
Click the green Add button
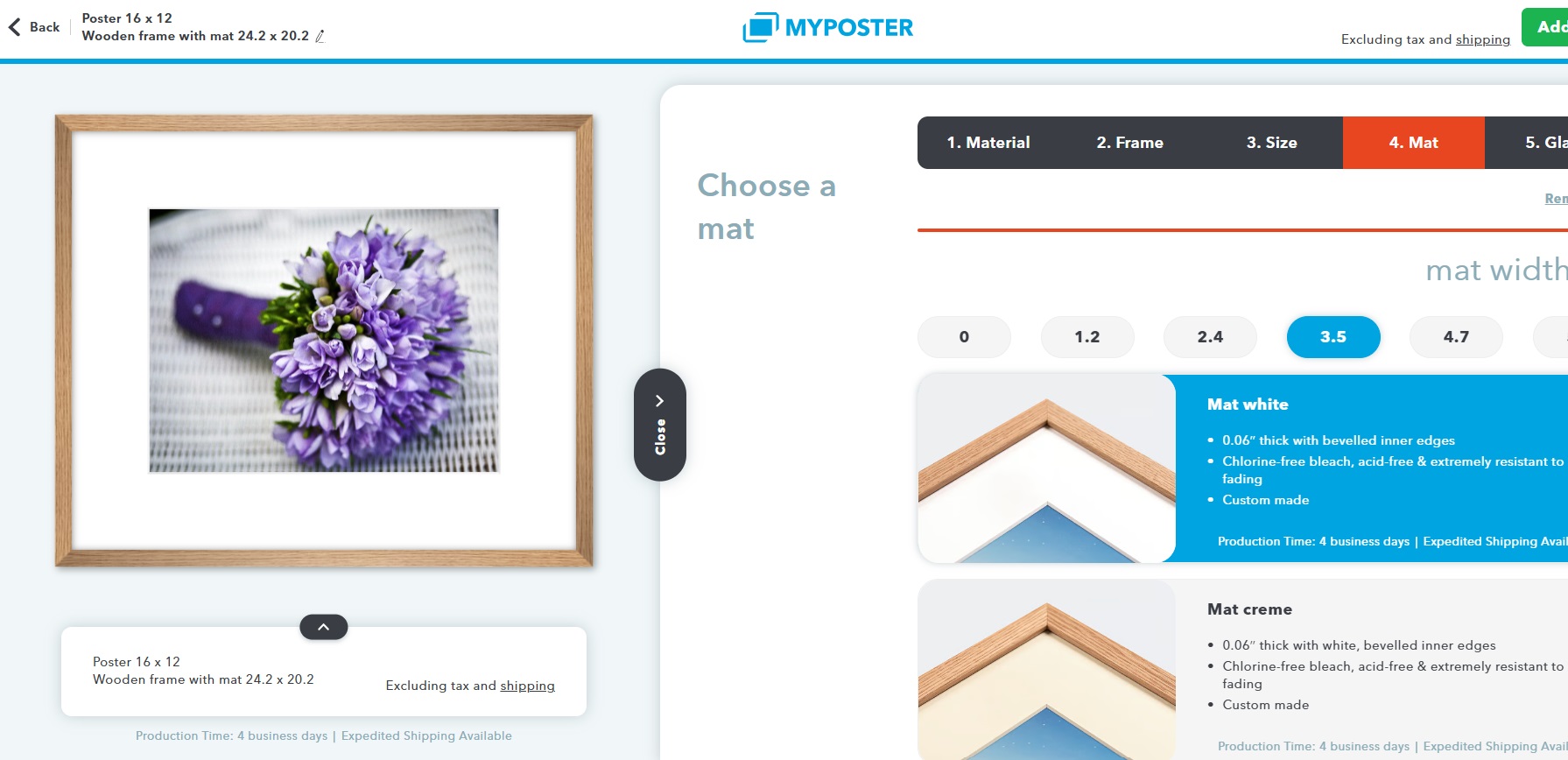click(x=1545, y=27)
